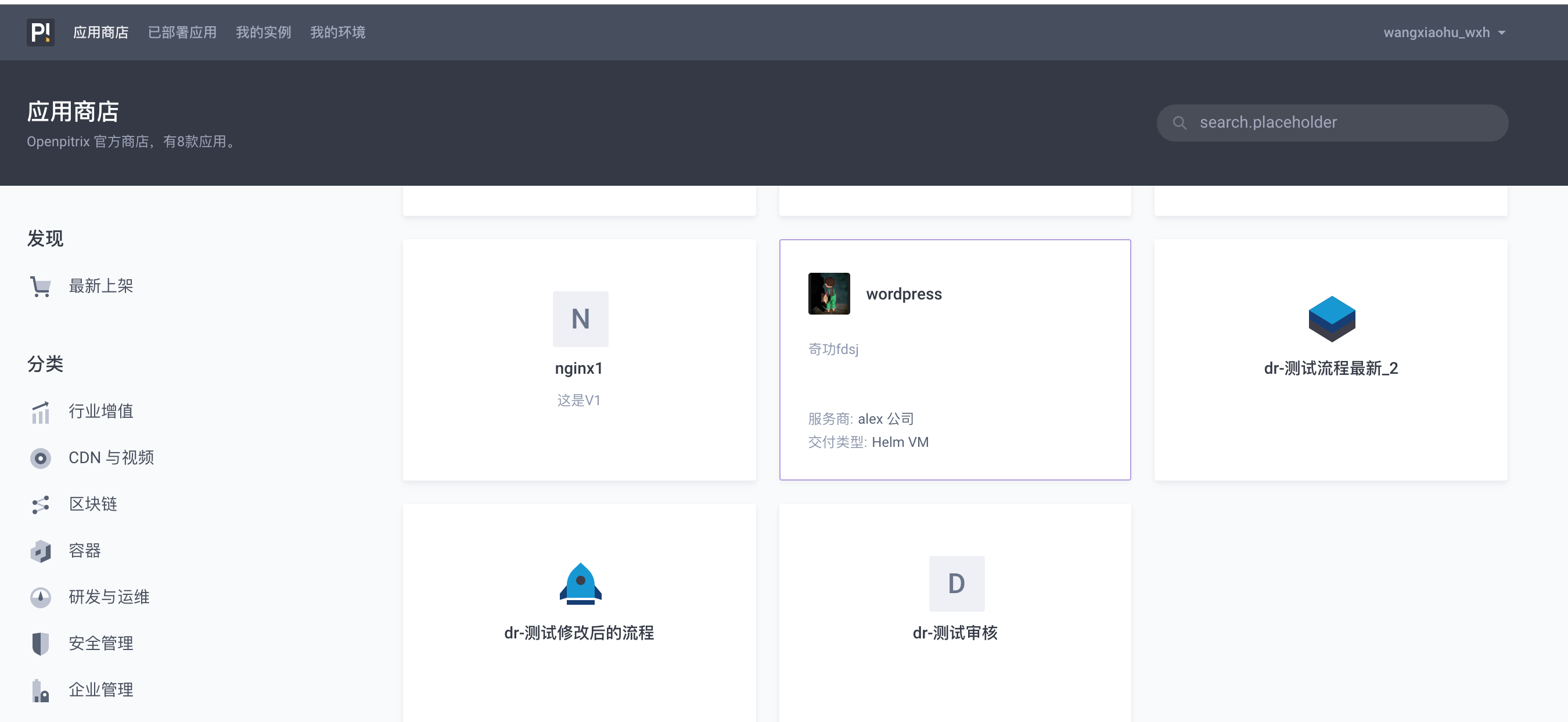Viewport: 1568px width, 722px height.
Task: Select the CDN 与视频 category icon
Action: [x=40, y=458]
